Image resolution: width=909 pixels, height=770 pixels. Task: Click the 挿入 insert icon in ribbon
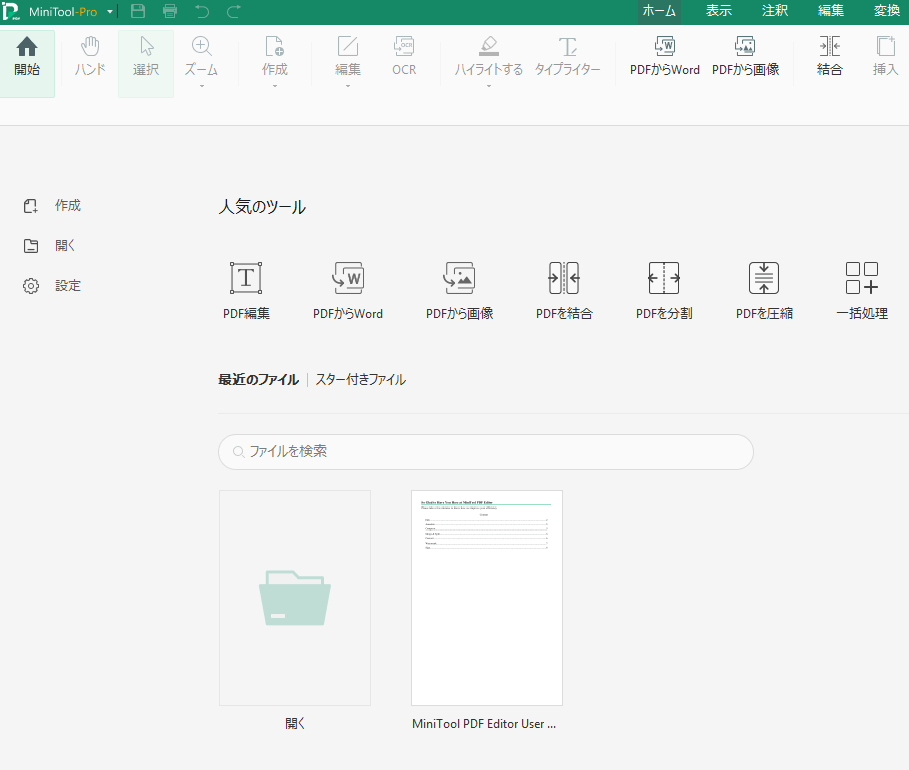885,57
